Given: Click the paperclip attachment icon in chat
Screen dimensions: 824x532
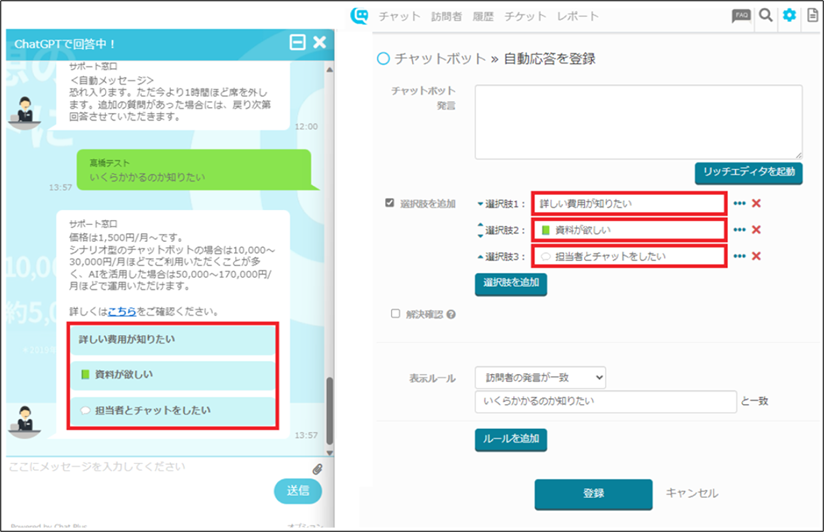Looking at the screenshot, I should (x=317, y=467).
